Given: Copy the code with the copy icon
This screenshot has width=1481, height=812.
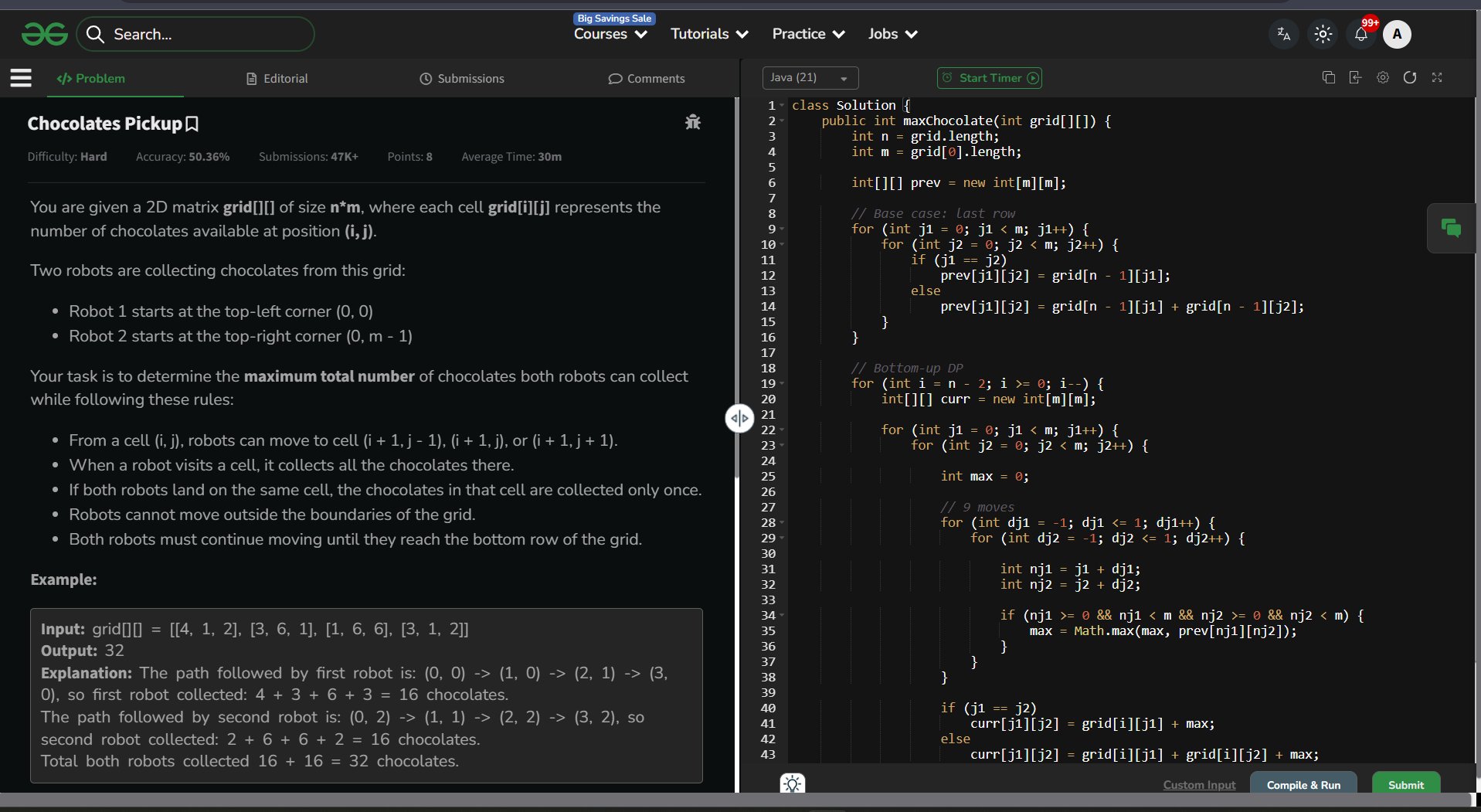Looking at the screenshot, I should click(x=1329, y=77).
